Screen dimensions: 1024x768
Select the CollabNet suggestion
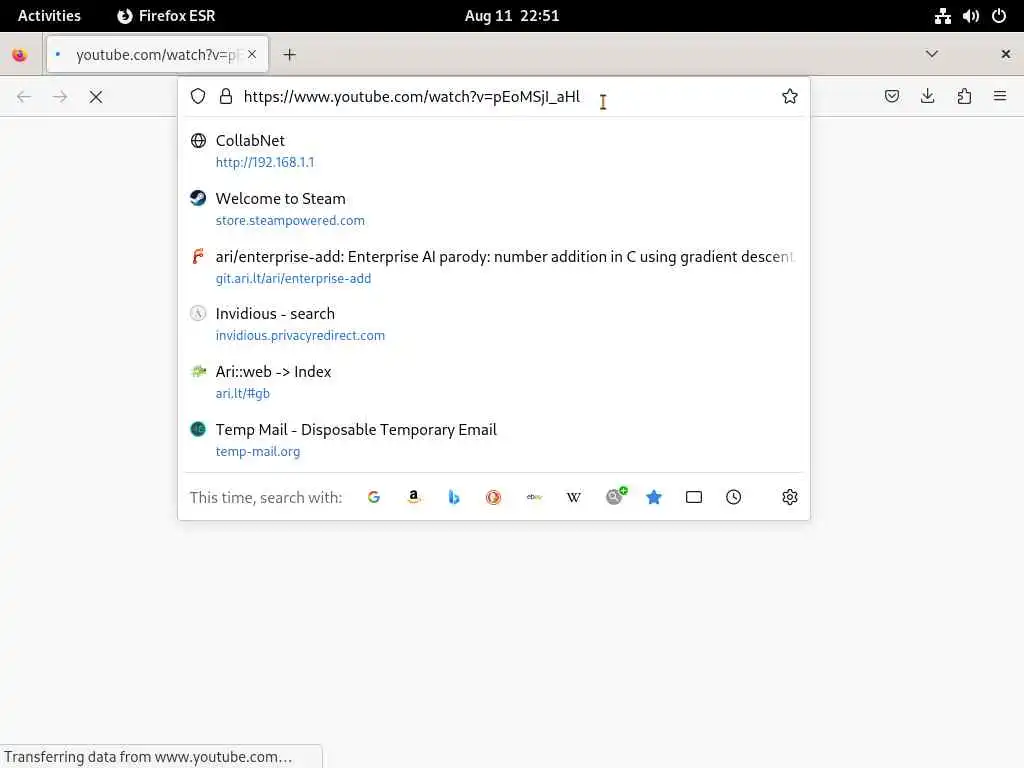(494, 151)
